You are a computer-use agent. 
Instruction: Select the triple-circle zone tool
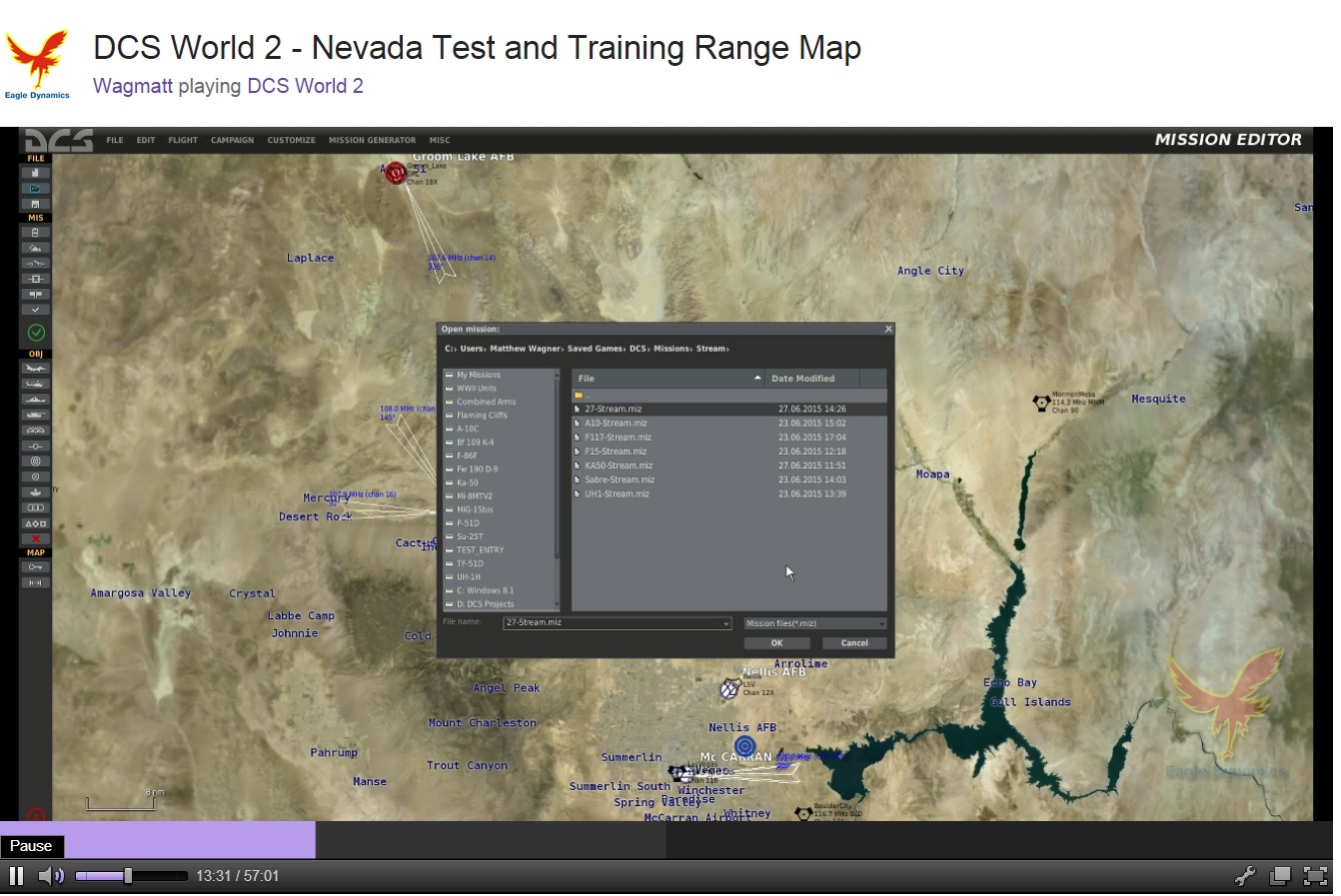(x=35, y=507)
